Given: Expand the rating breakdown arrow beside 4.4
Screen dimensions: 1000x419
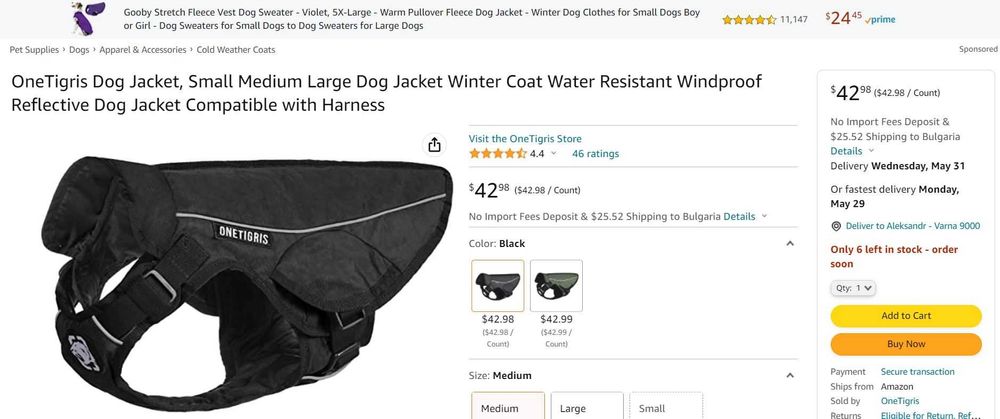Looking at the screenshot, I should (553, 154).
